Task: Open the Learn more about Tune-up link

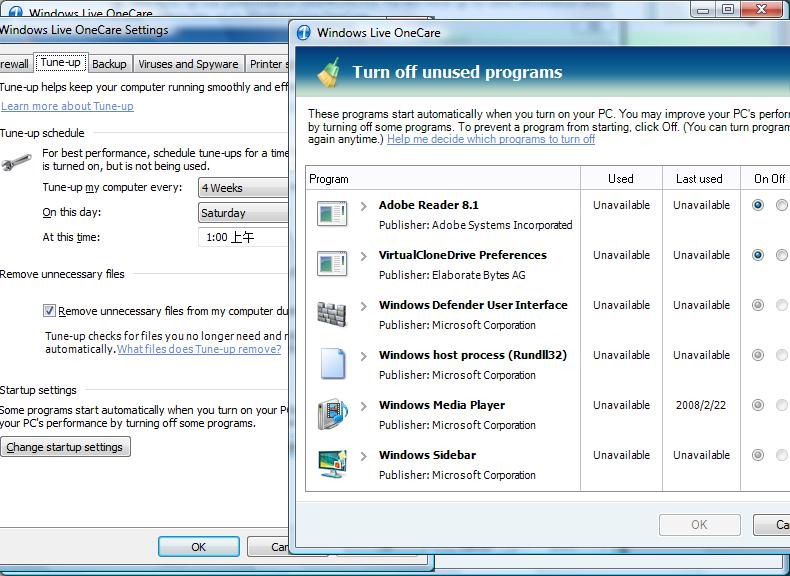Action: click(68, 106)
